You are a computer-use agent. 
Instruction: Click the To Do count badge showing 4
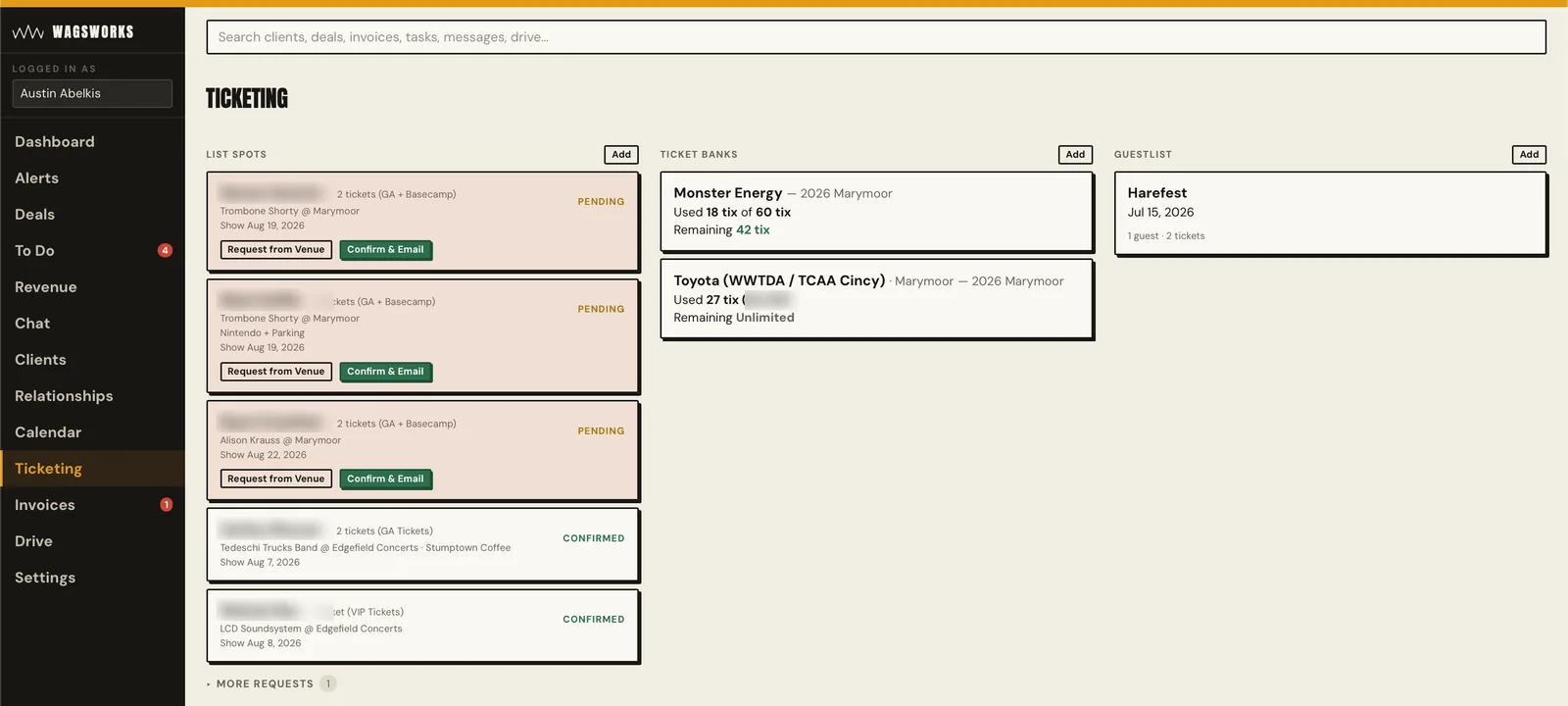[x=166, y=250]
